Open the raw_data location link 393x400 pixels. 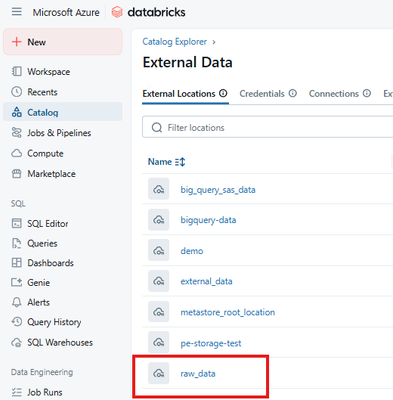click(198, 374)
